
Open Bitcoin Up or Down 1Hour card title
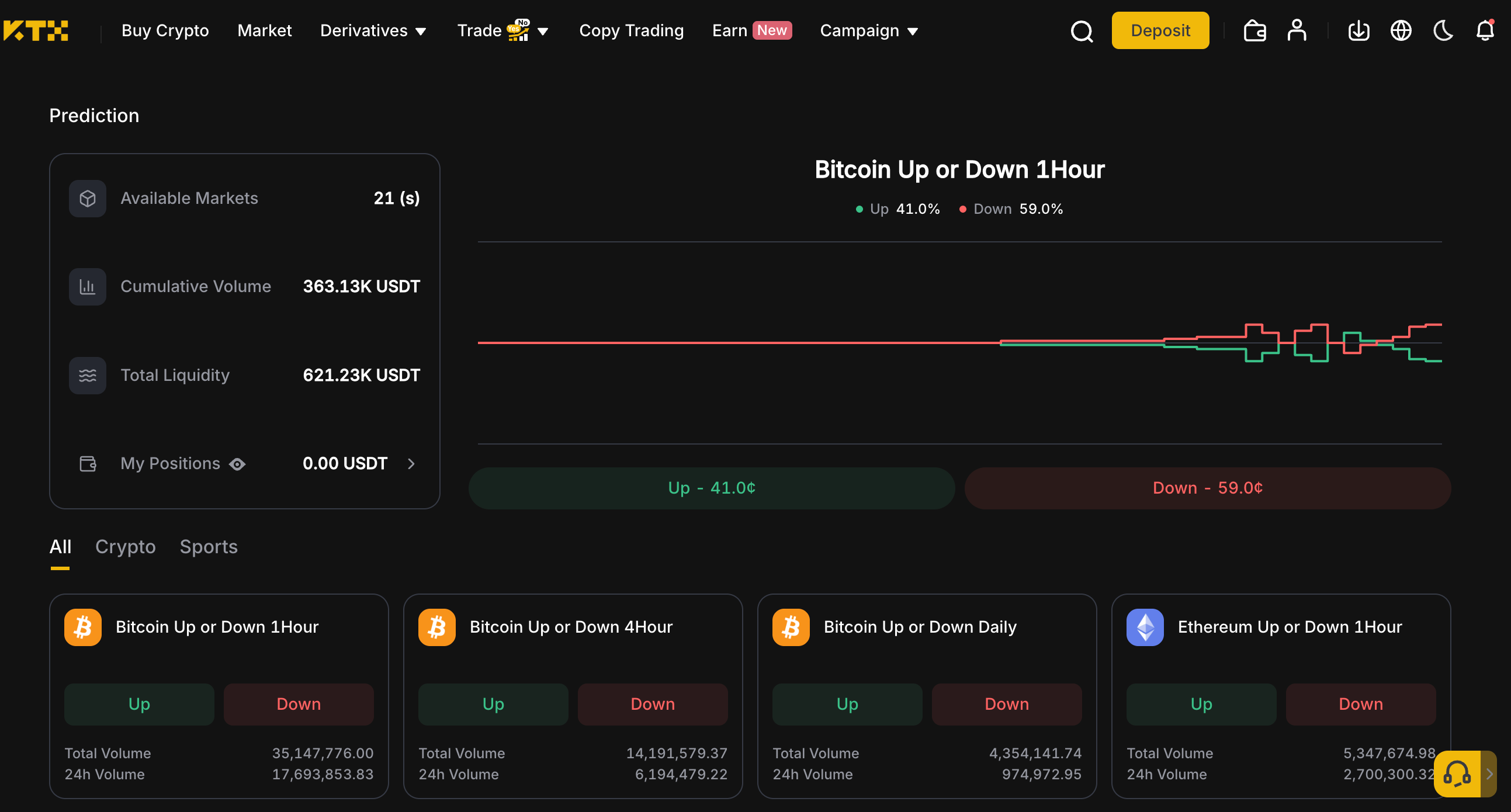(x=217, y=627)
